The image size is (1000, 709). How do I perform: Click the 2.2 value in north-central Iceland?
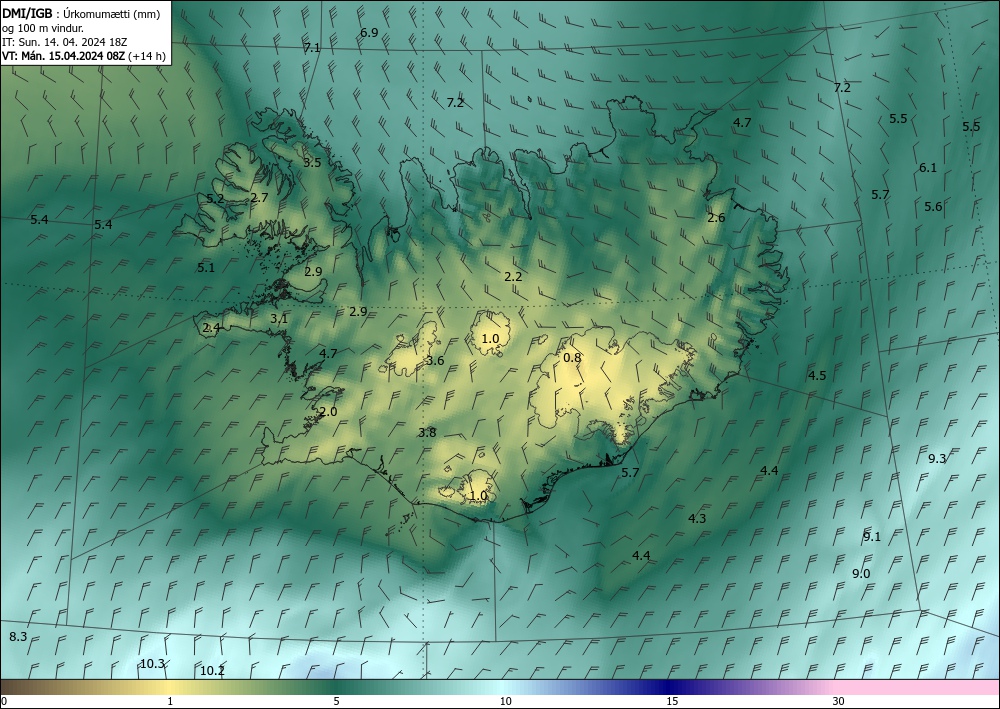513,277
